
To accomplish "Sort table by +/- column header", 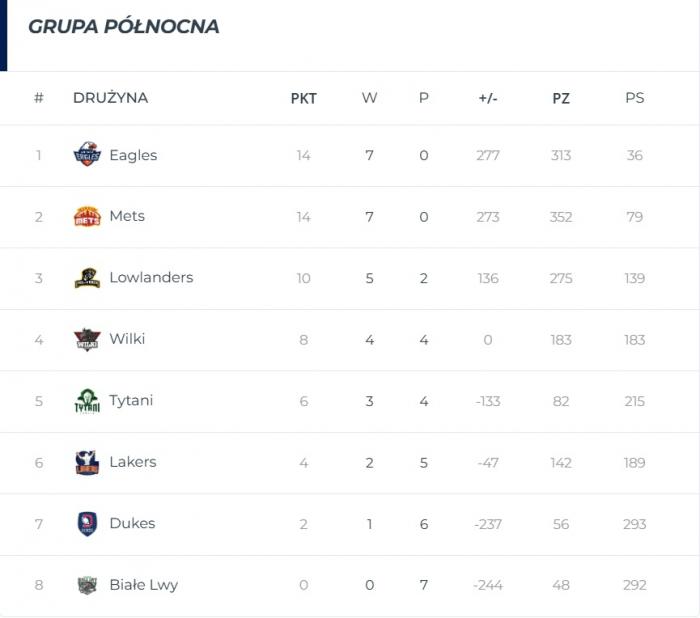I will click(x=488, y=98).
